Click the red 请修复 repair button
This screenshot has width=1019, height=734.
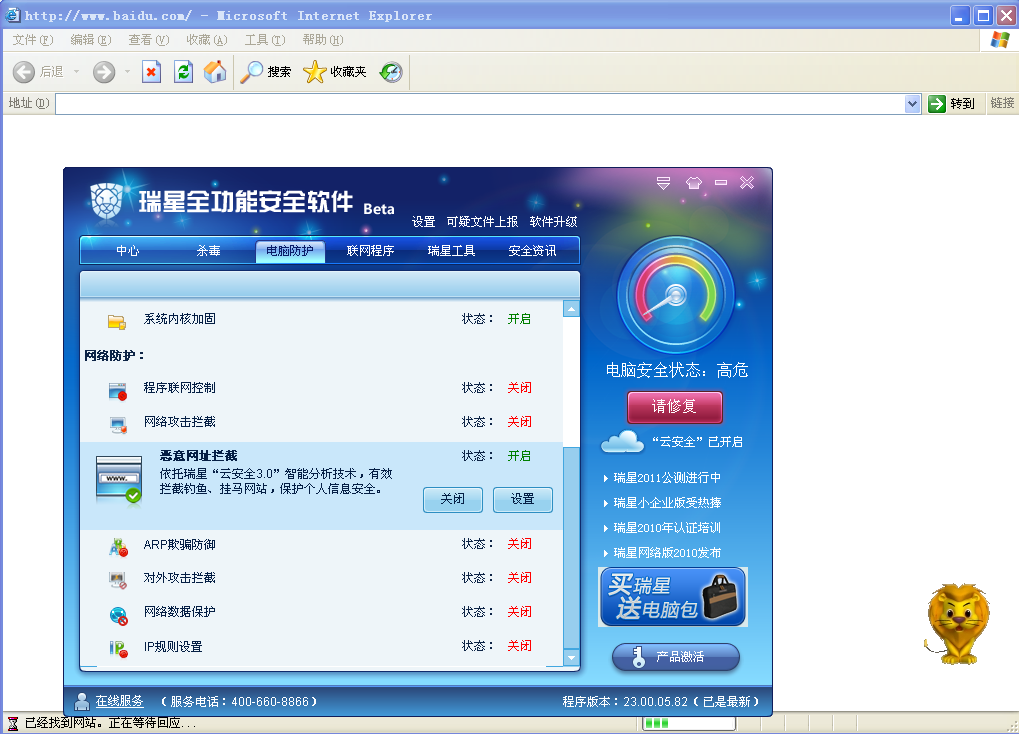675,407
